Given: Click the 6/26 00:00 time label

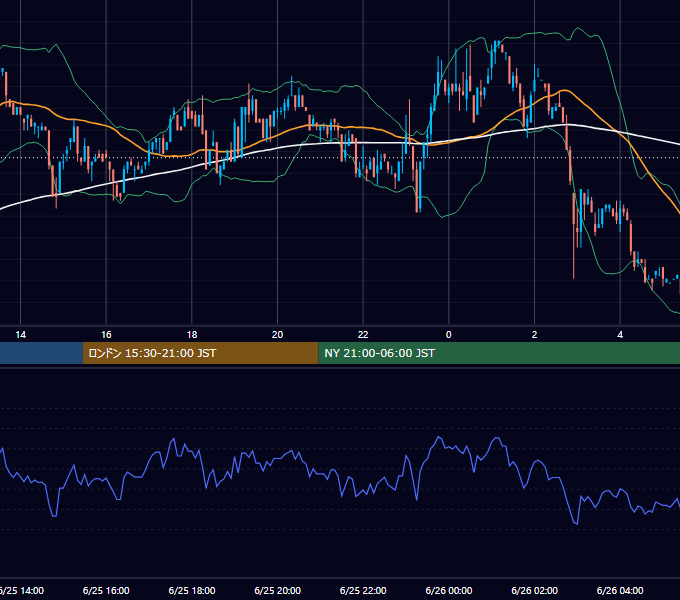Looking at the screenshot, I should 449,590.
